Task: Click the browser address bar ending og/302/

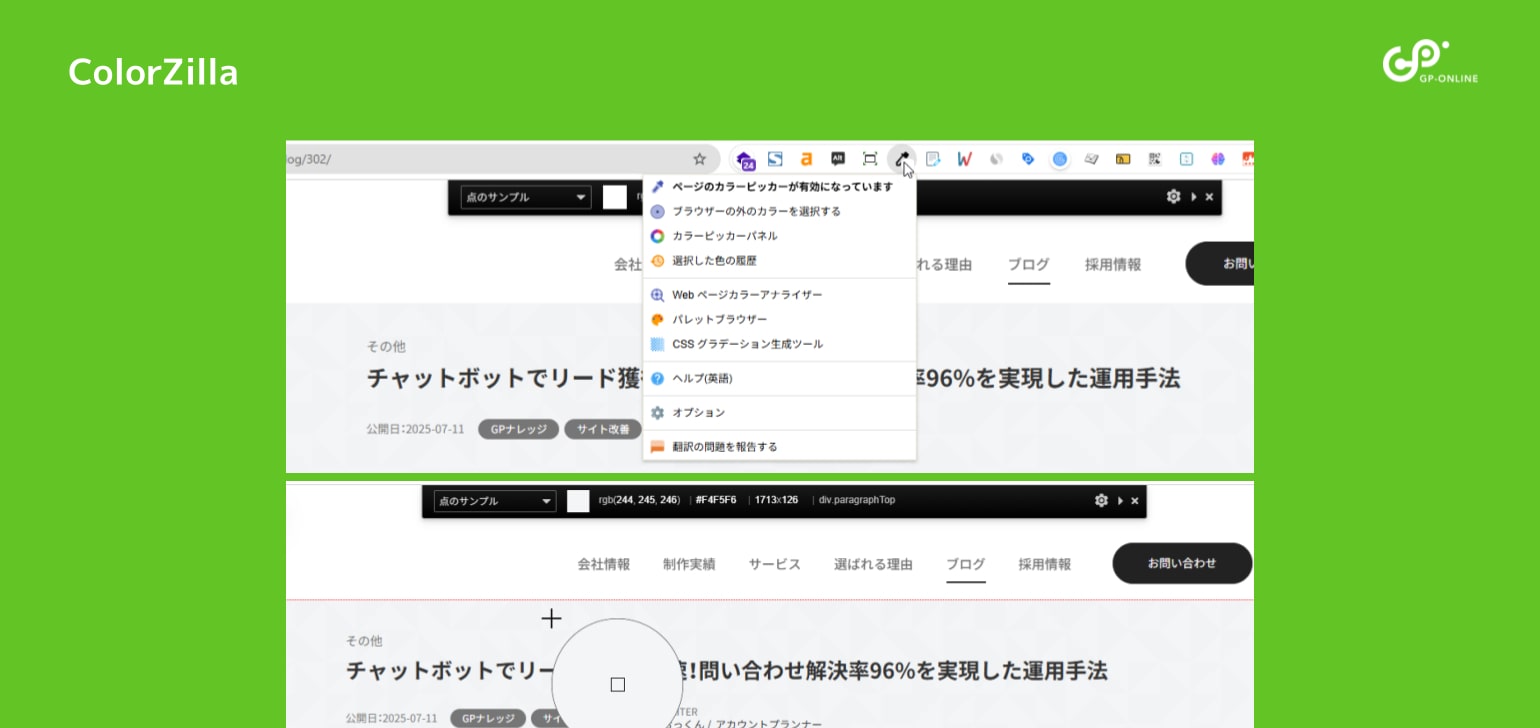Action: point(502,159)
